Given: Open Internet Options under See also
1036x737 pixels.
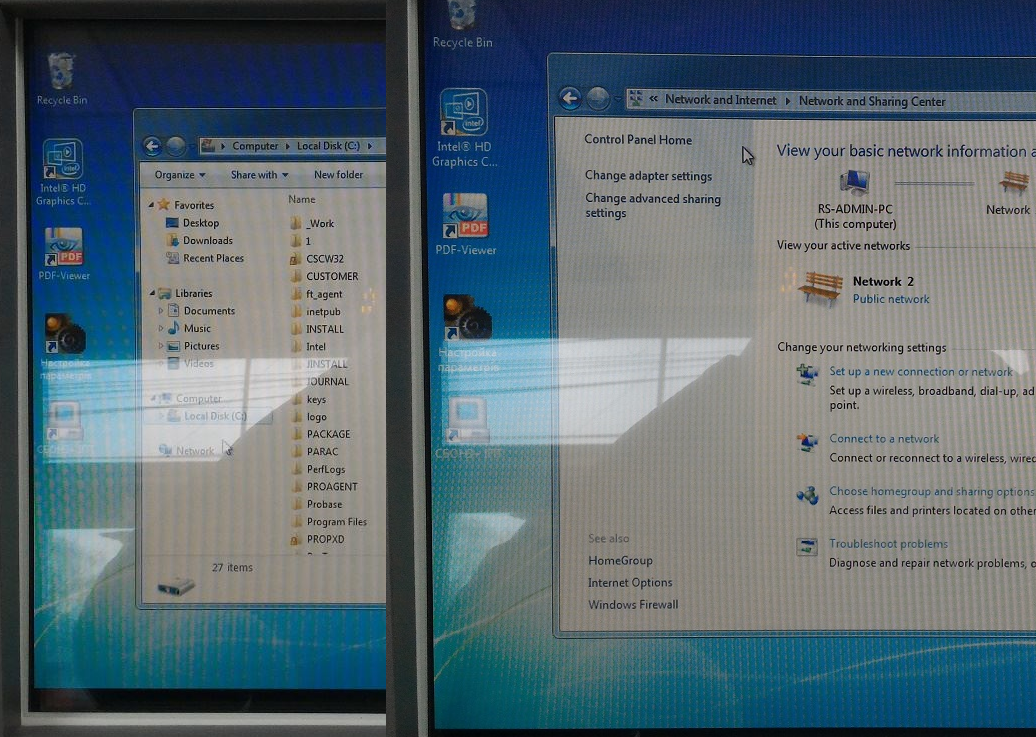Looking at the screenshot, I should 630,582.
